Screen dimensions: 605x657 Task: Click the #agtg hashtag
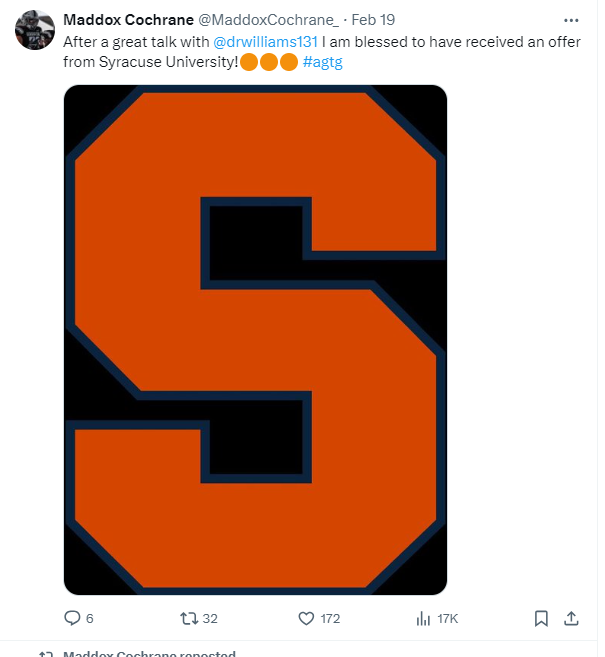click(324, 61)
